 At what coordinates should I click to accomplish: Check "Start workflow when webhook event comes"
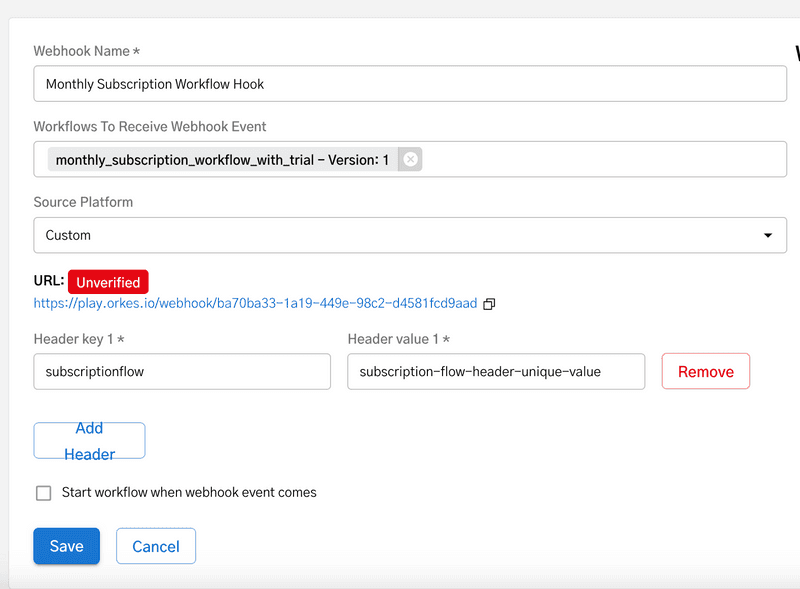[x=43, y=492]
